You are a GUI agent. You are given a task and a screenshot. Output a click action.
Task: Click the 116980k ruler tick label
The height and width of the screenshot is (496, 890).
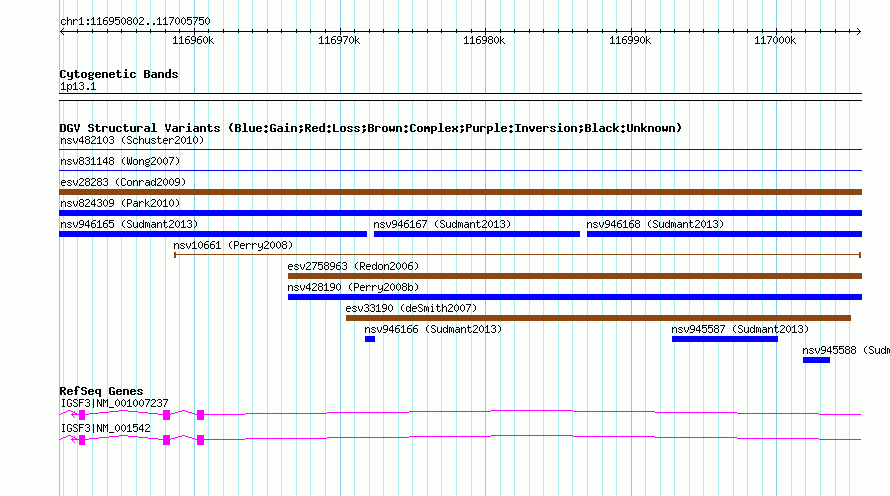click(x=484, y=40)
